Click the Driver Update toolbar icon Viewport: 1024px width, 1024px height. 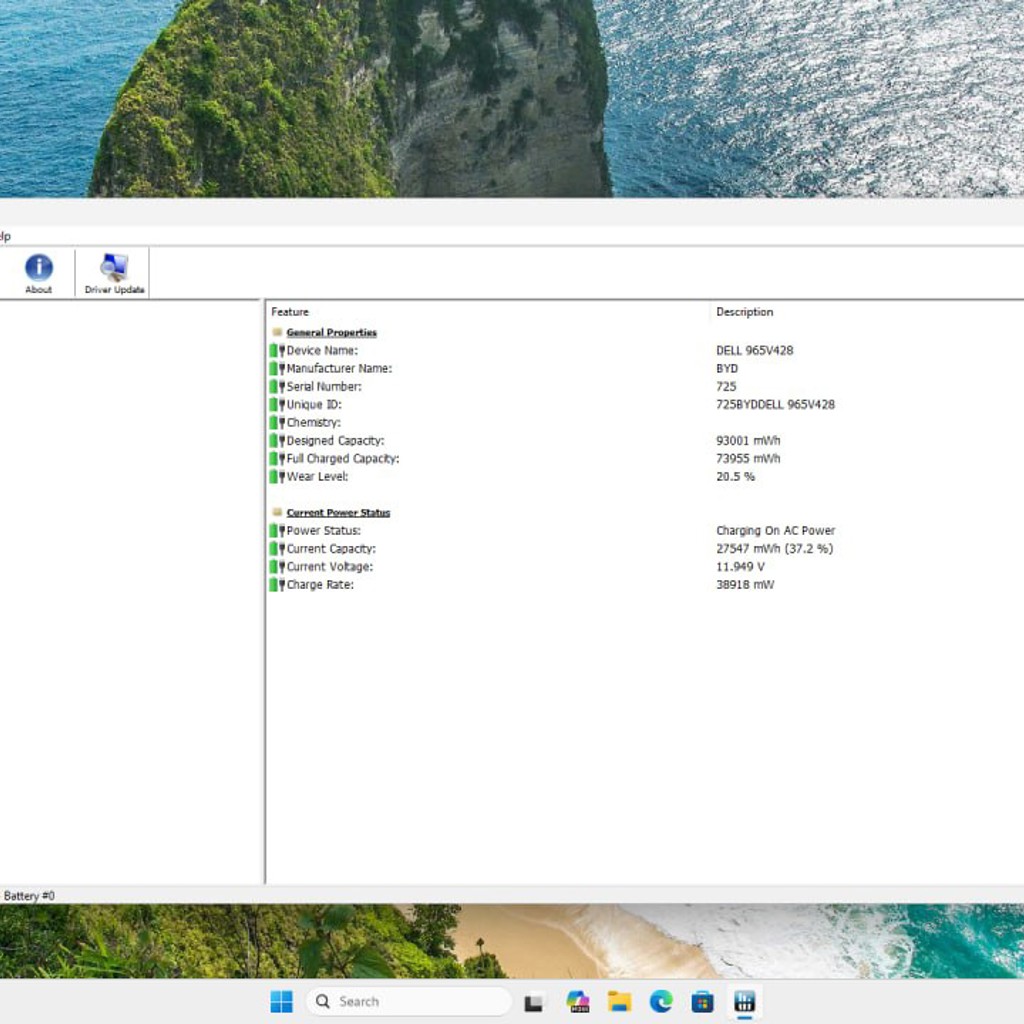114,273
